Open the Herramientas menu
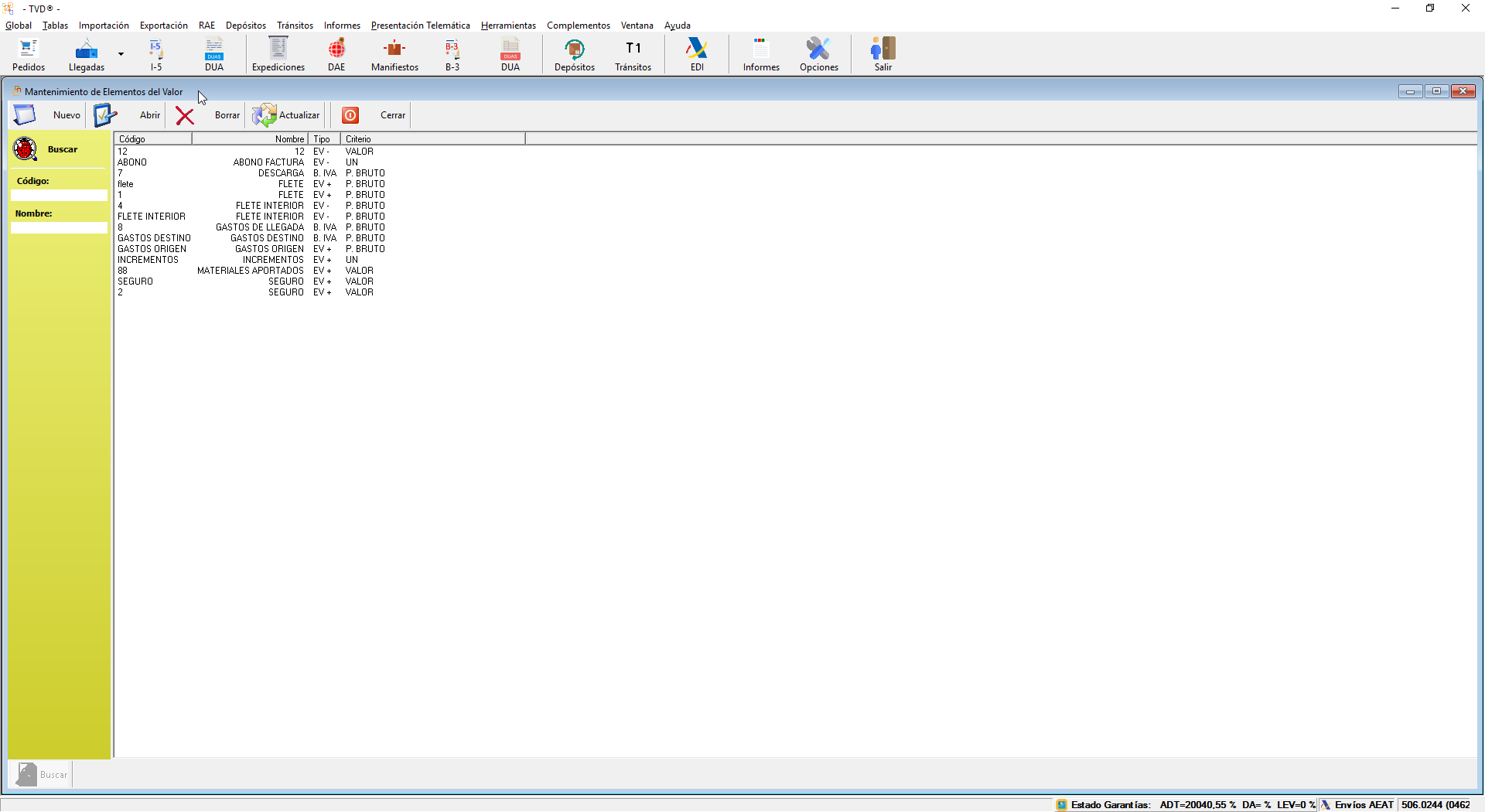Screen dimensions: 1485x812 pyautogui.click(x=508, y=26)
